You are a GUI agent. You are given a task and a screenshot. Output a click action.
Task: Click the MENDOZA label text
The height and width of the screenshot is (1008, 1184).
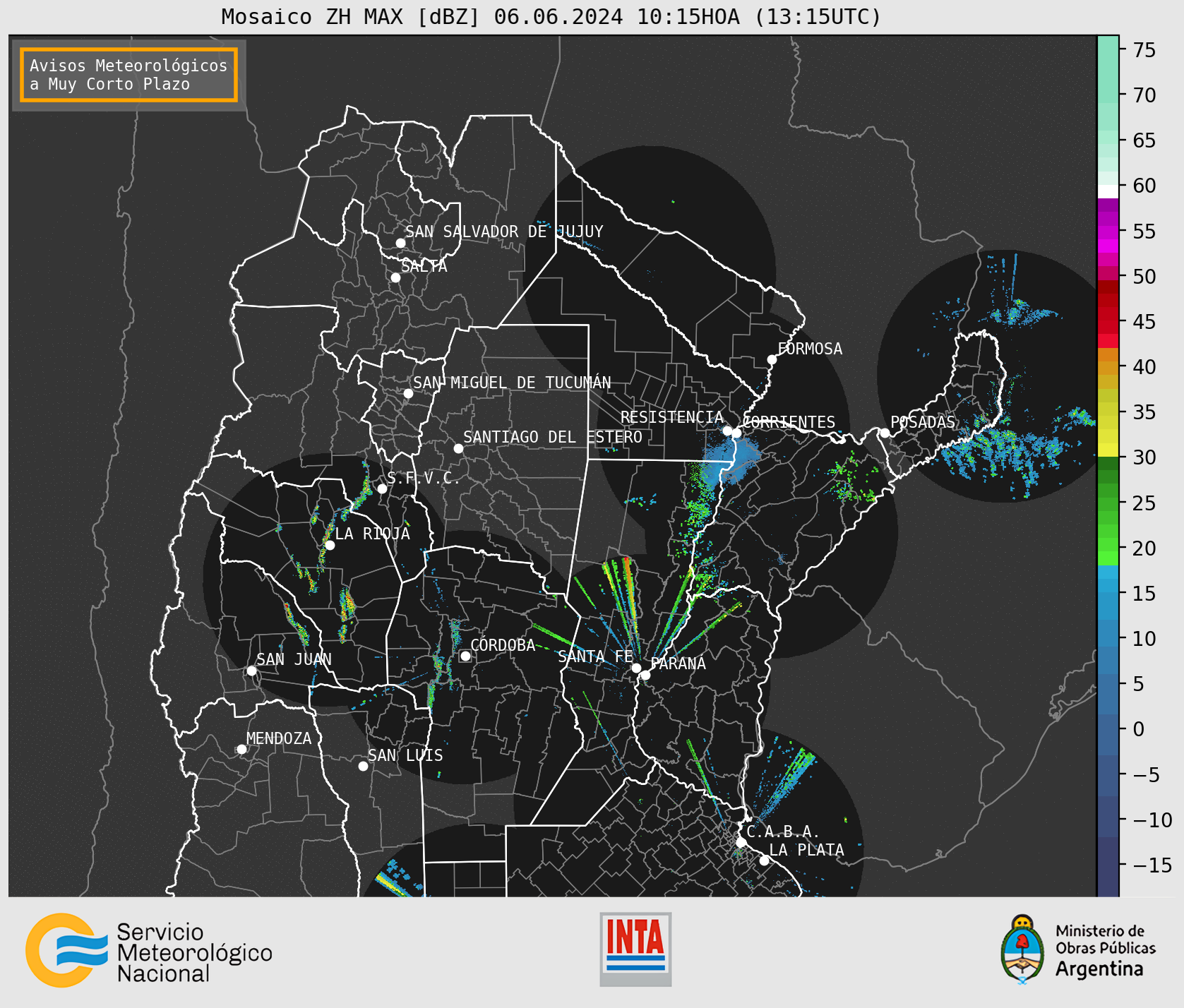pos(279,738)
